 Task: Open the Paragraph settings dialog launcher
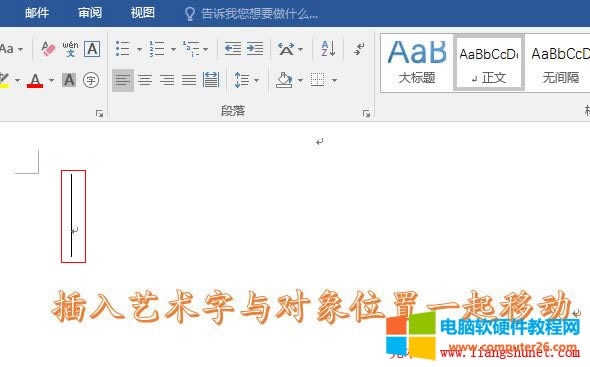click(x=366, y=113)
